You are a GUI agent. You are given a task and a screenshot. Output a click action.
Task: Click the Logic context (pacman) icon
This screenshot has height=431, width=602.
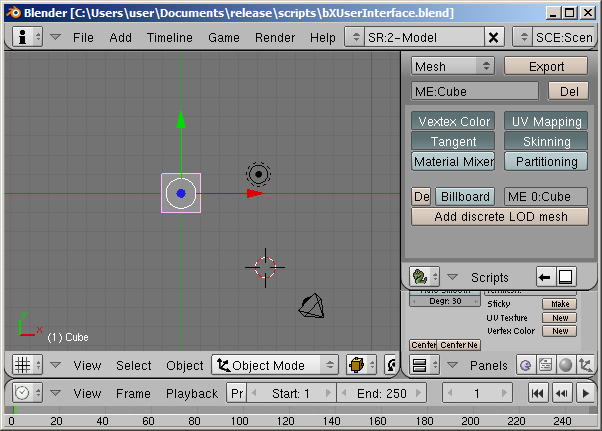[x=526, y=365]
